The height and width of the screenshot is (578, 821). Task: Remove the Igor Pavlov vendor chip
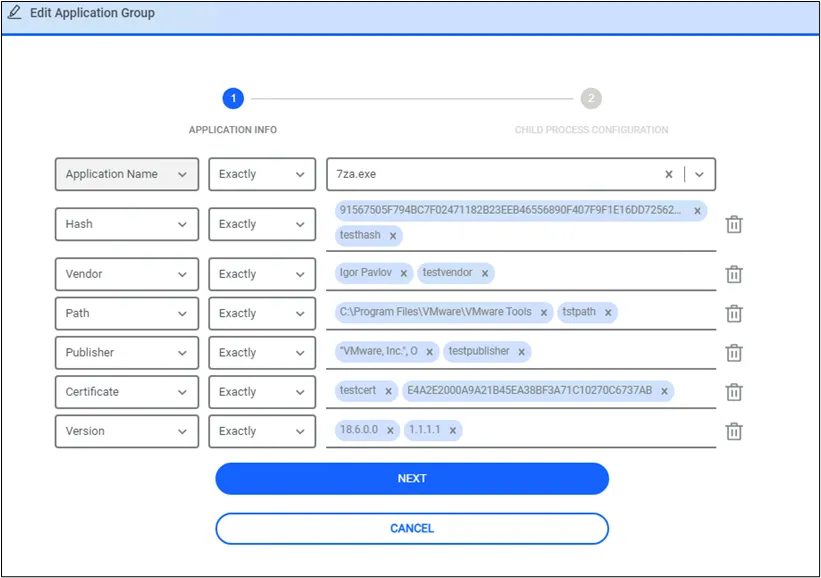(403, 273)
